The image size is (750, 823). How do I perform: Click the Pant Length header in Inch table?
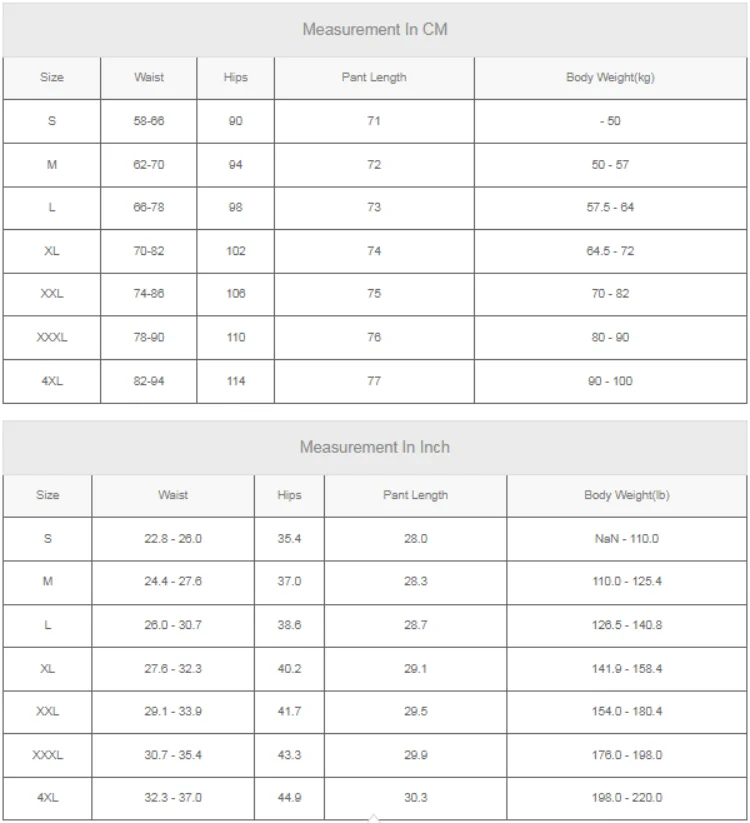tap(415, 495)
